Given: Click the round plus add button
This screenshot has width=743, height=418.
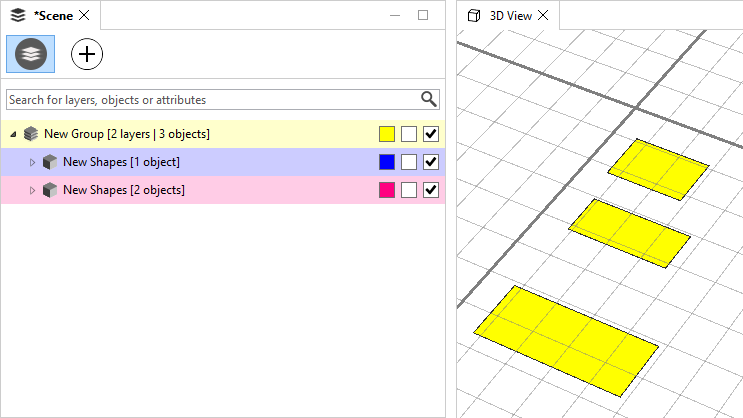Looking at the screenshot, I should tap(88, 54).
